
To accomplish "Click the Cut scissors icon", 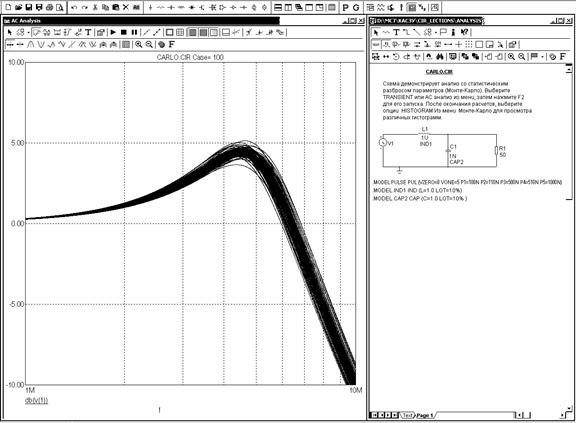I will (x=95, y=7).
